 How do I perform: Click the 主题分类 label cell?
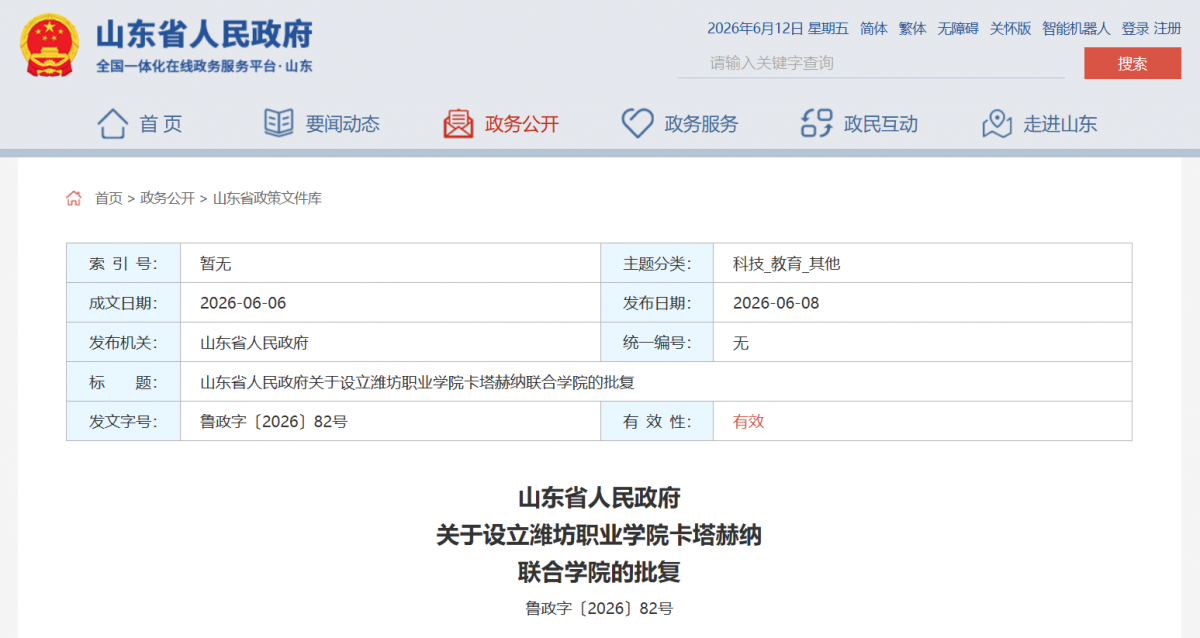(x=656, y=264)
